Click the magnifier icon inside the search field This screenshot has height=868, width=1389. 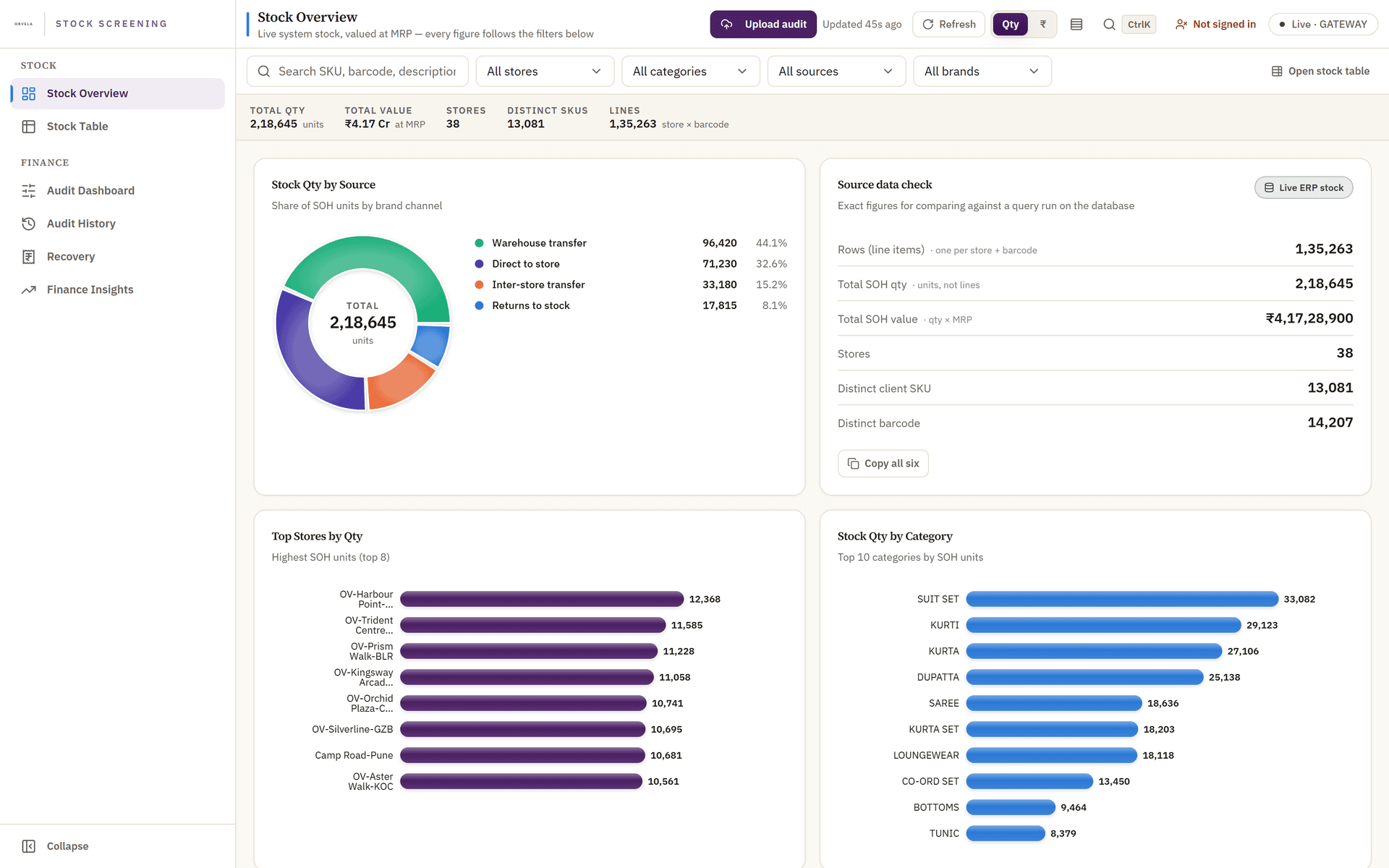point(264,71)
